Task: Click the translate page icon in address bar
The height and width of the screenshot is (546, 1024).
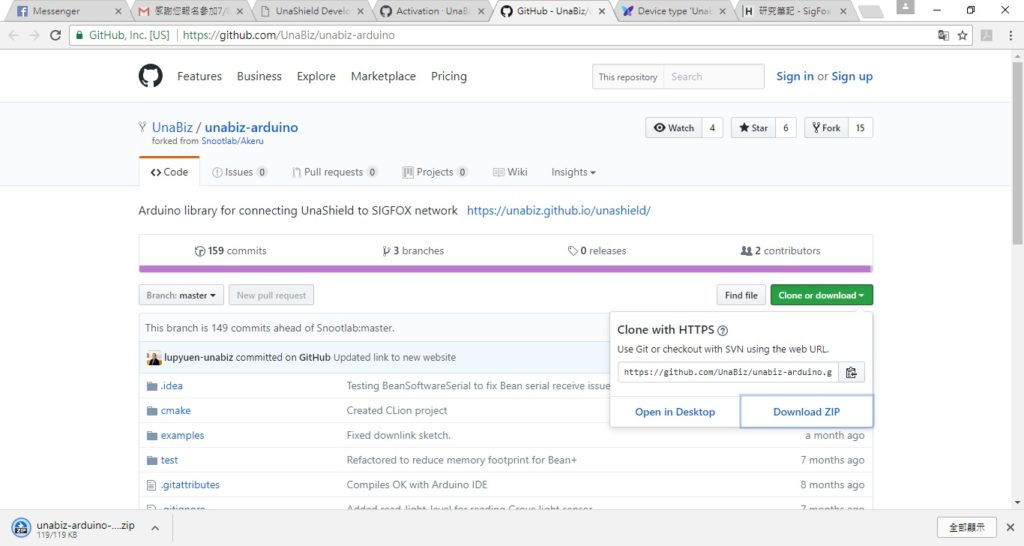Action: point(943,35)
